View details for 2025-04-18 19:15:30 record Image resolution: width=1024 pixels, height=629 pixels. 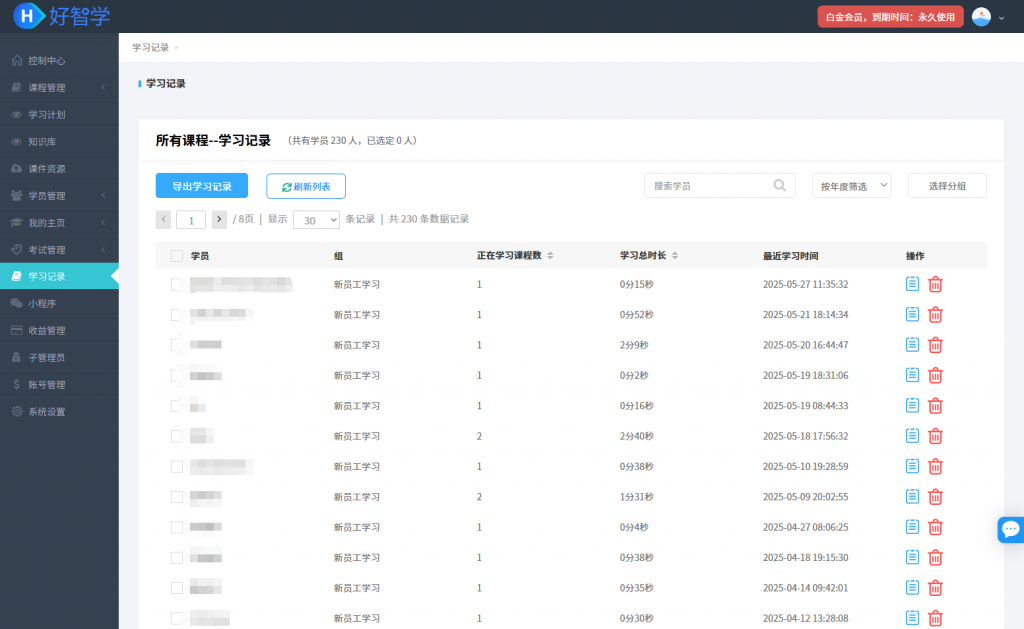tap(912, 557)
